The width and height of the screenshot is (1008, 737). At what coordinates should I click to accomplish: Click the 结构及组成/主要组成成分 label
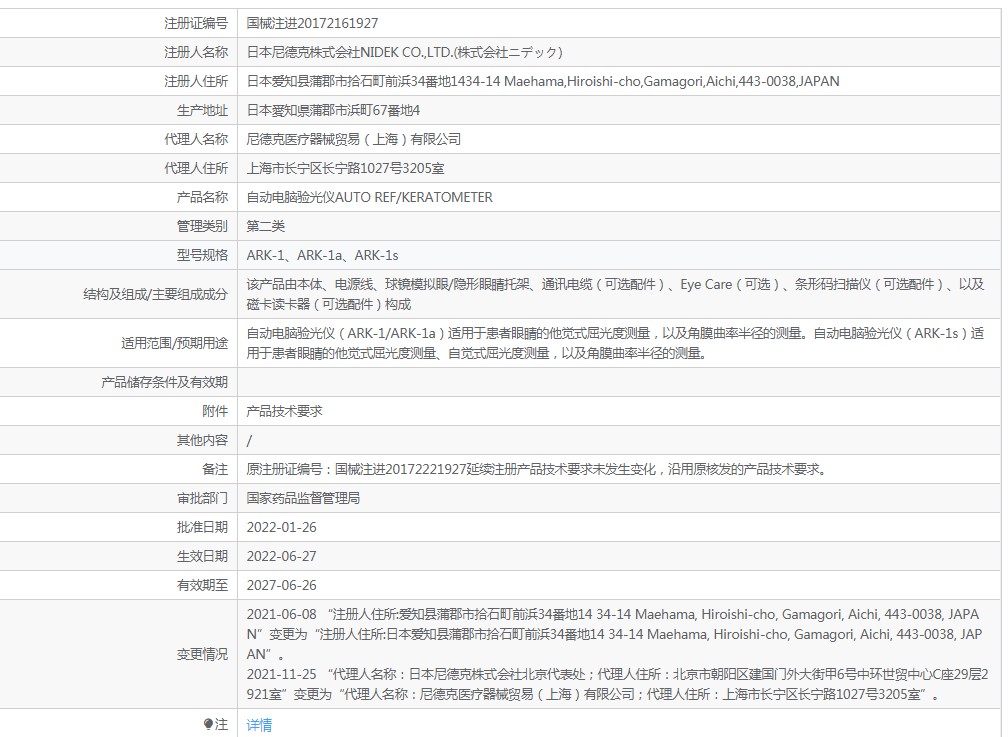(x=156, y=294)
